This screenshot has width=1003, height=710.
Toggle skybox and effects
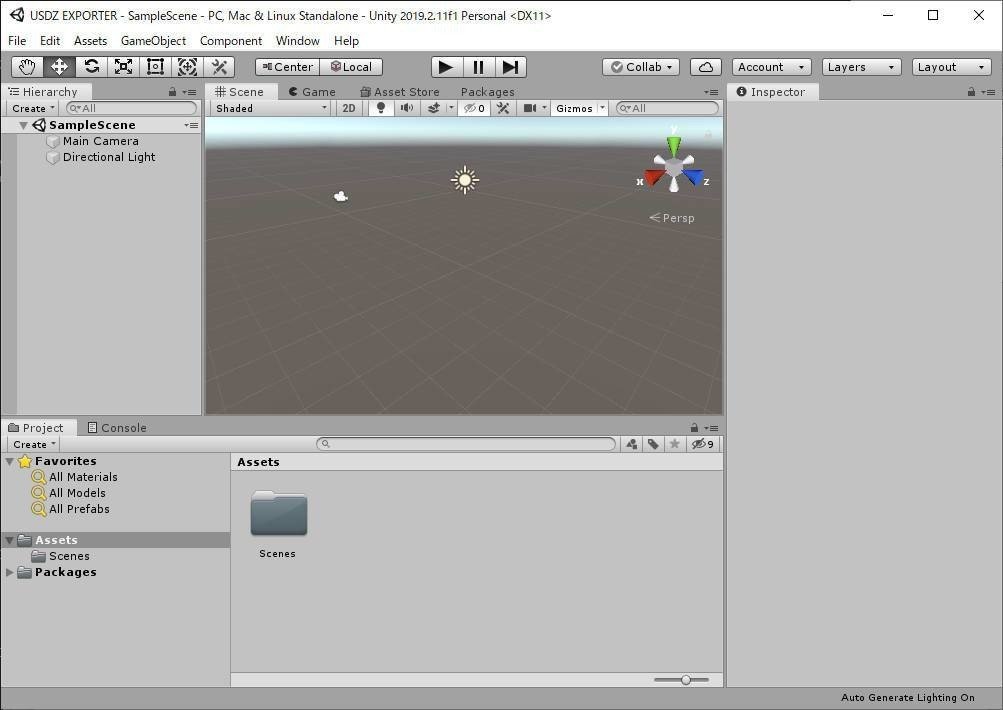pyautogui.click(x=434, y=108)
